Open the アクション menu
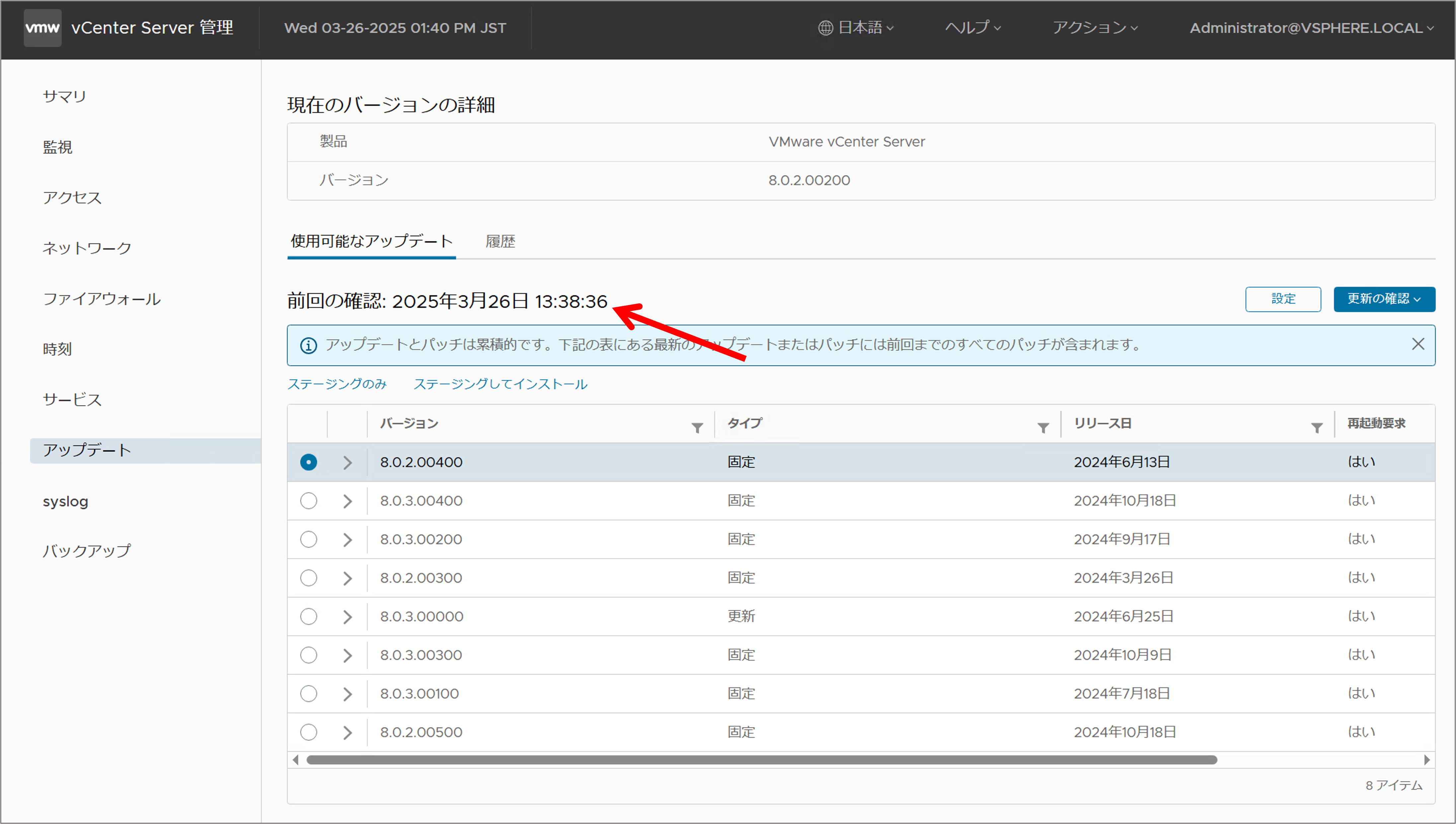Viewport: 1456px width, 824px height. pyautogui.click(x=1095, y=28)
